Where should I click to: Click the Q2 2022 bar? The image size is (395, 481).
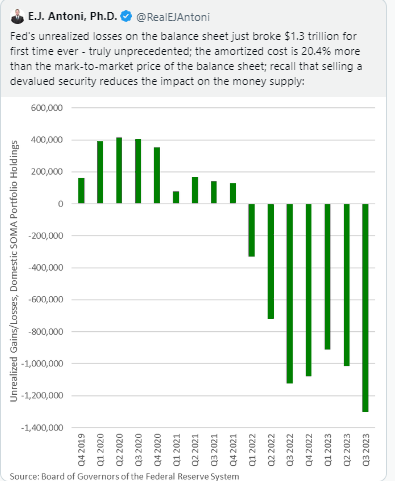click(x=271, y=261)
